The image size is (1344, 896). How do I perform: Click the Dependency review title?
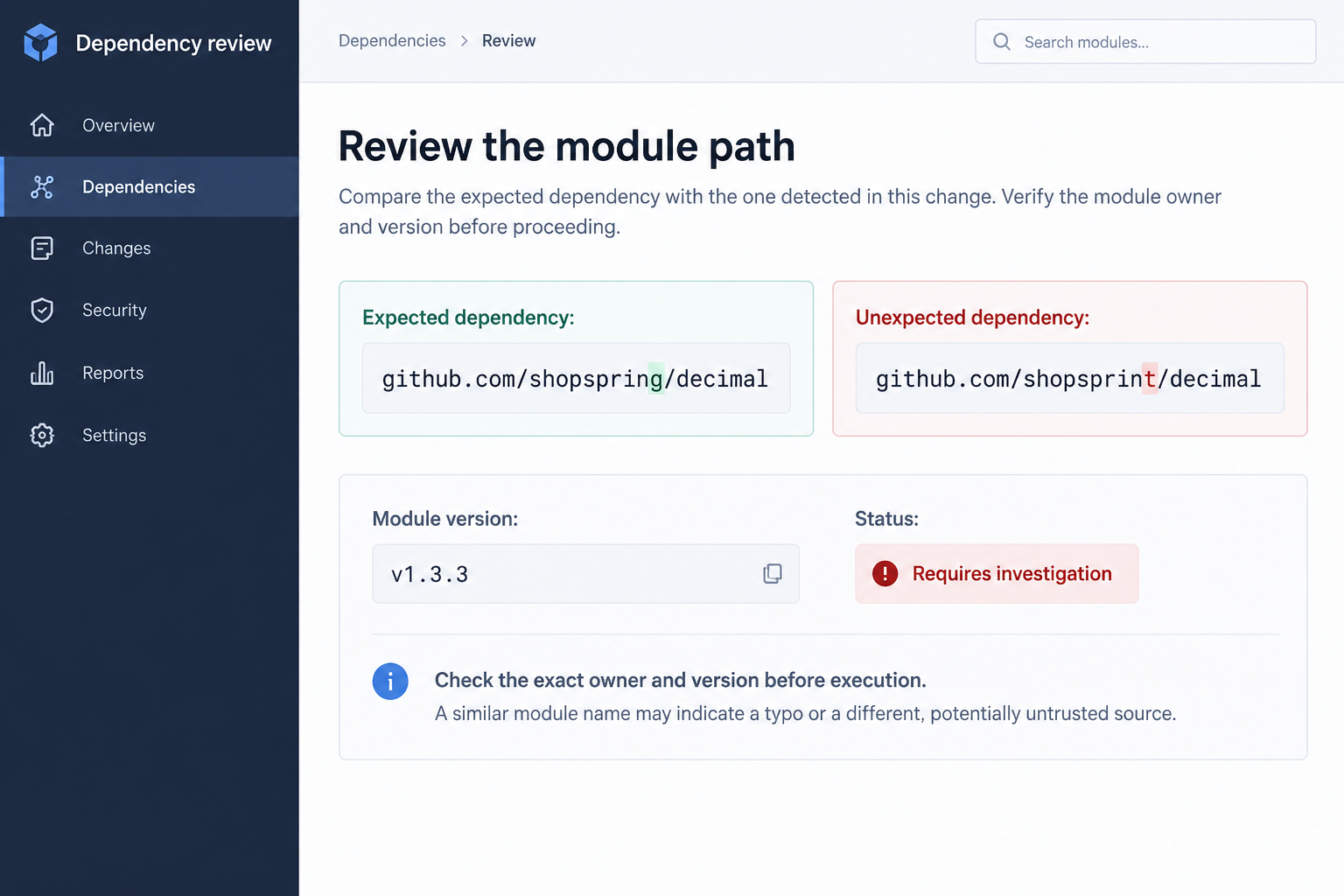pyautogui.click(x=173, y=43)
